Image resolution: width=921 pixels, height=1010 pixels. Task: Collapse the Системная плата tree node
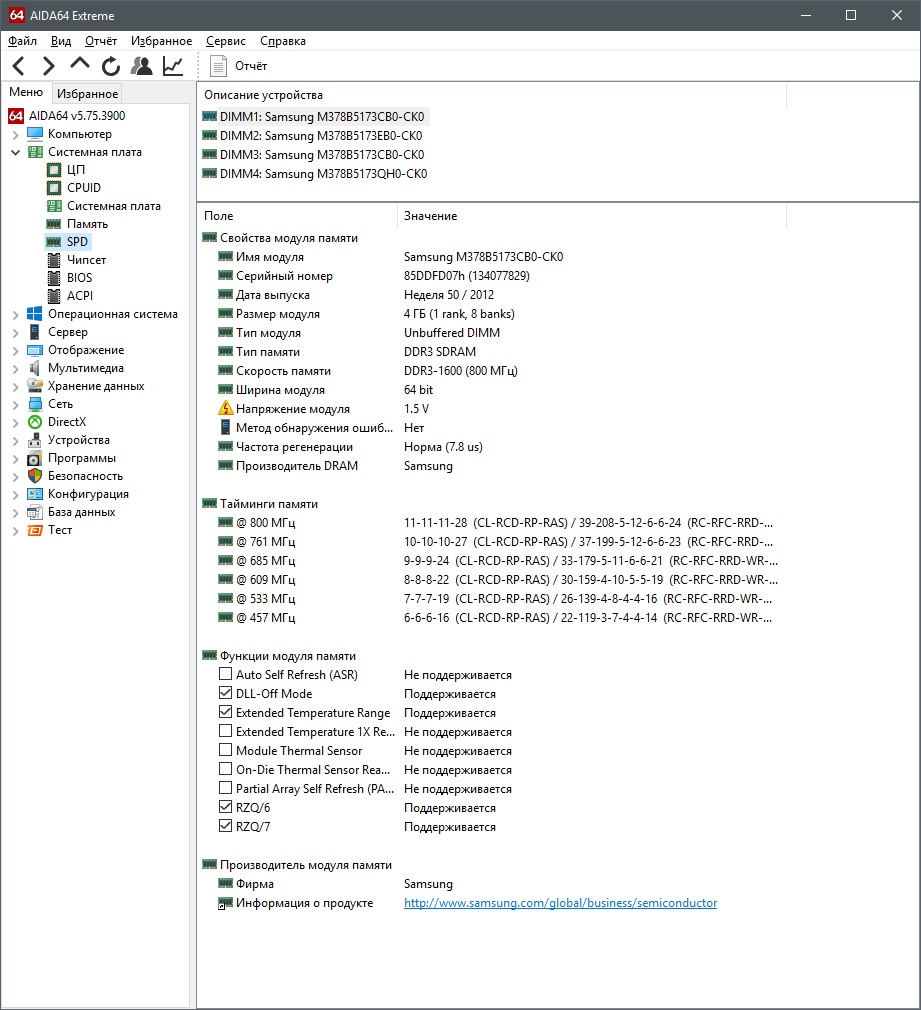tap(15, 152)
